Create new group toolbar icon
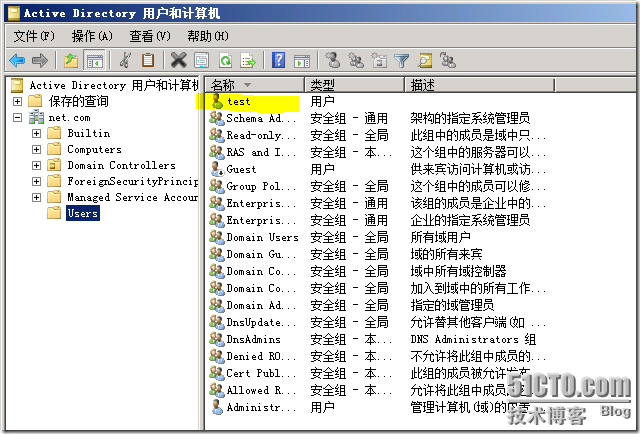This screenshot has height=434, width=640. 356,60
